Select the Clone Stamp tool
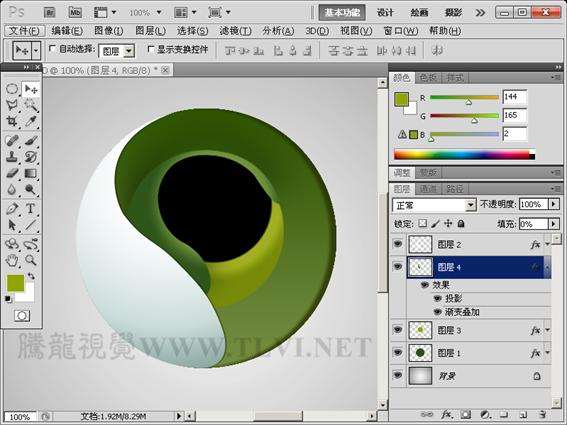The image size is (567, 425). point(12,157)
